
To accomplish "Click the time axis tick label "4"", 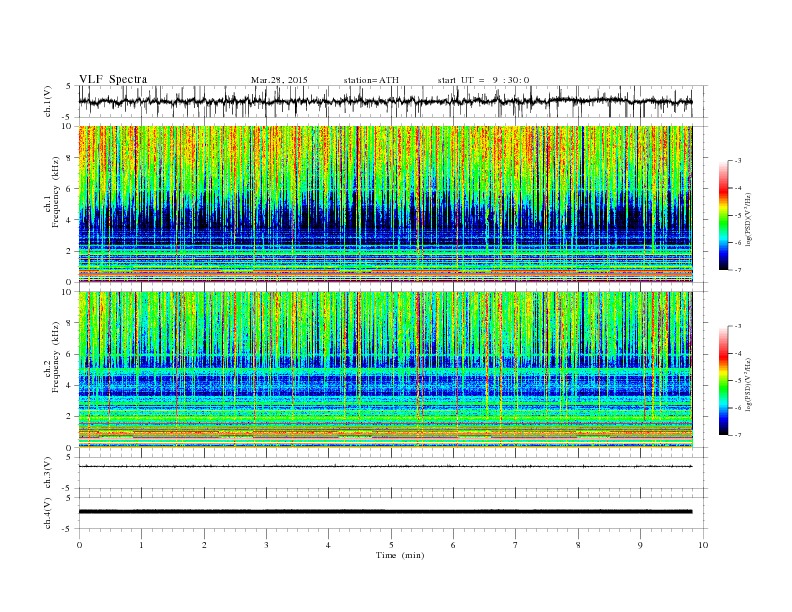I will [x=328, y=545].
